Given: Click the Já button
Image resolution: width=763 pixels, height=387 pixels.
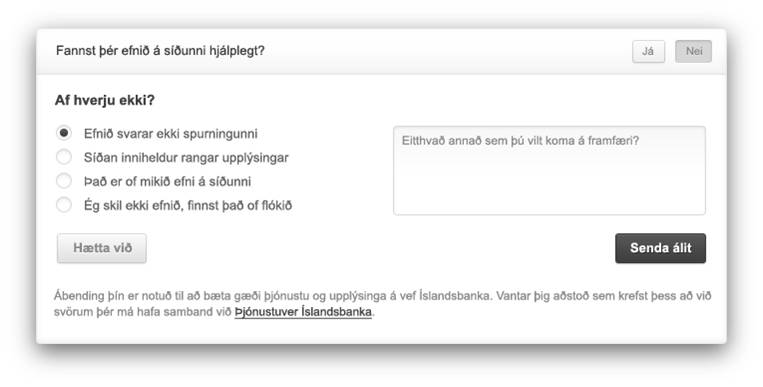Looking at the screenshot, I should click(648, 51).
